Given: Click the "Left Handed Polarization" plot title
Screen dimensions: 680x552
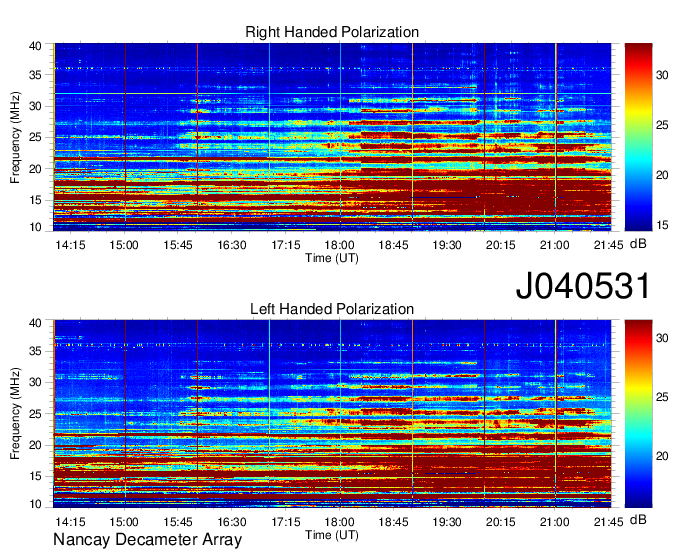Looking at the screenshot, I should tap(332, 309).
